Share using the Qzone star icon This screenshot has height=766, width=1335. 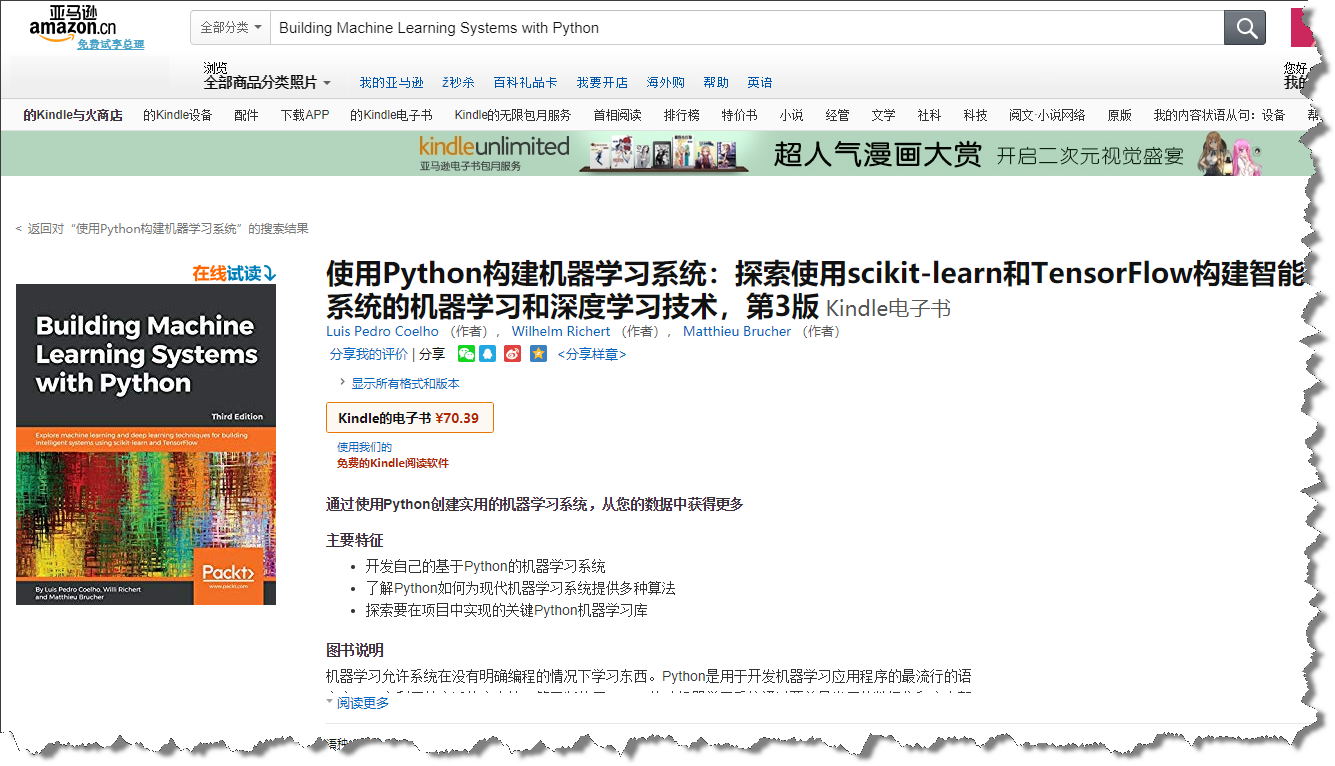click(538, 353)
